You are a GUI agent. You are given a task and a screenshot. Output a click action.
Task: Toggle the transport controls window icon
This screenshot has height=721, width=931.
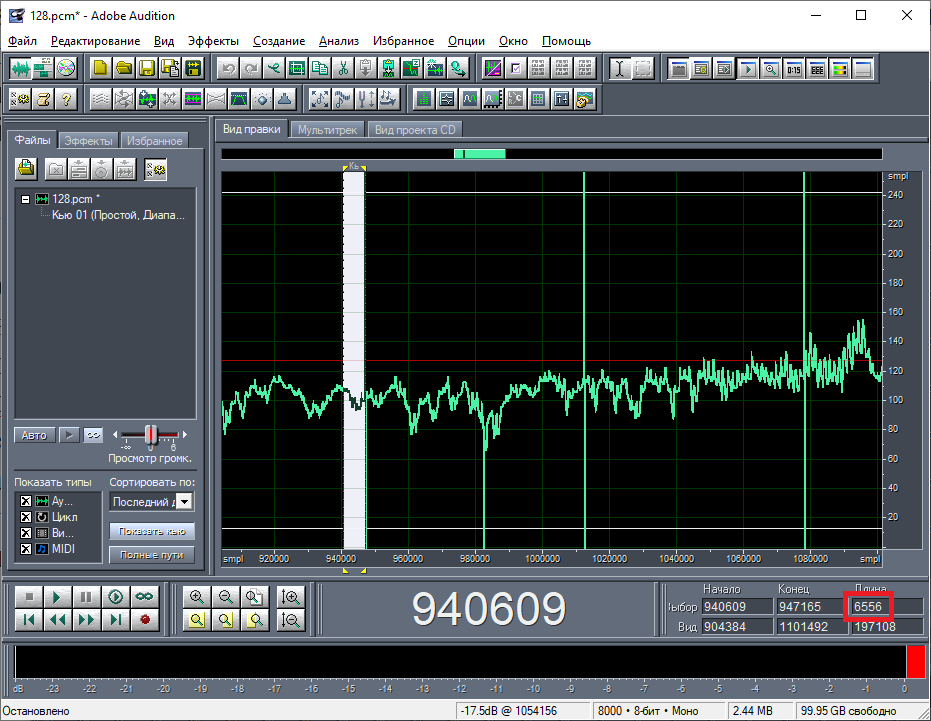click(748, 69)
